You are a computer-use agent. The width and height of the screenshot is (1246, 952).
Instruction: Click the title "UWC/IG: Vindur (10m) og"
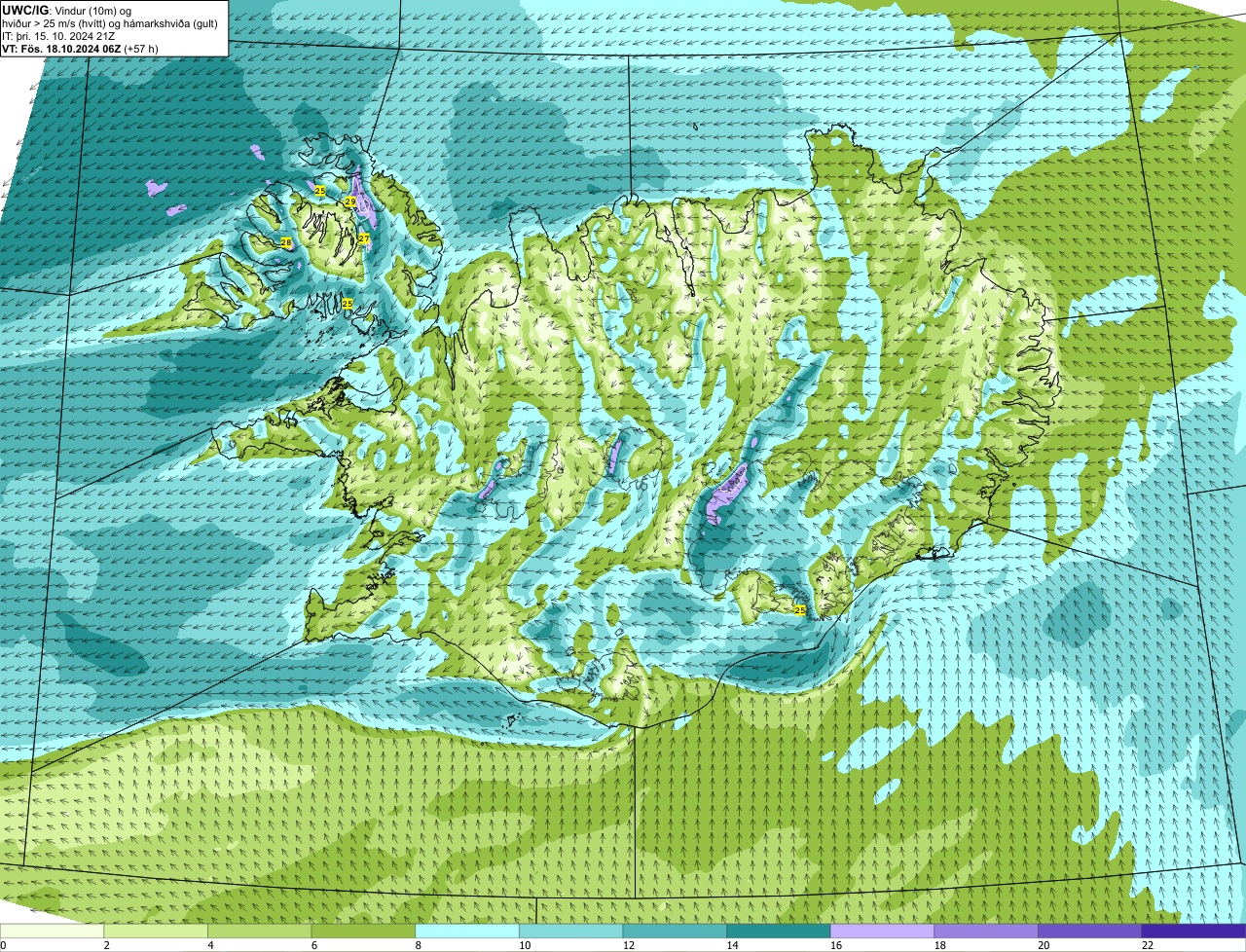[x=67, y=10]
